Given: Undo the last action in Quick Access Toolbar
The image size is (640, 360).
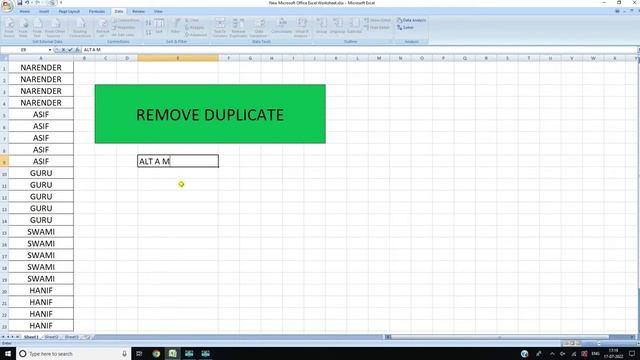Looking at the screenshot, I should coord(27,3).
